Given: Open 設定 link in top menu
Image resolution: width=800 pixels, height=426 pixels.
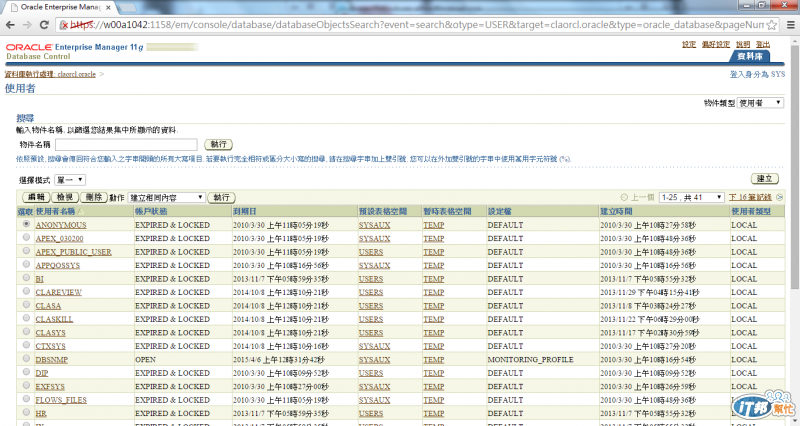Looking at the screenshot, I should coord(689,44).
